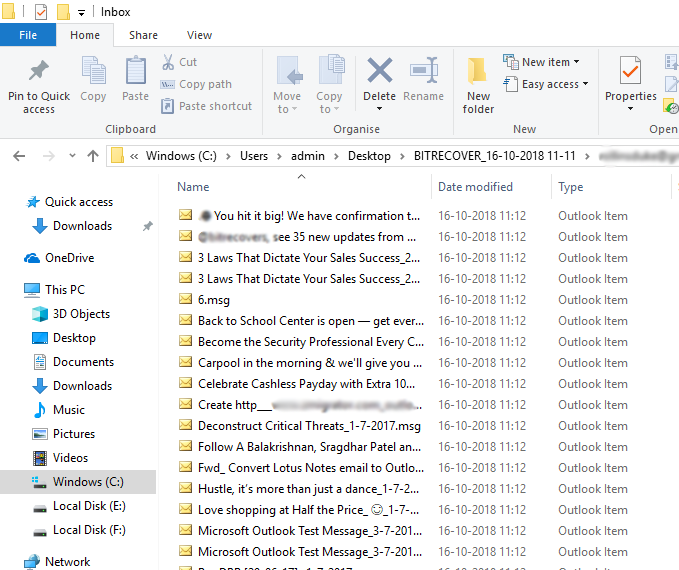Open the File menu tab
This screenshot has height=570, width=679.
tap(28, 35)
